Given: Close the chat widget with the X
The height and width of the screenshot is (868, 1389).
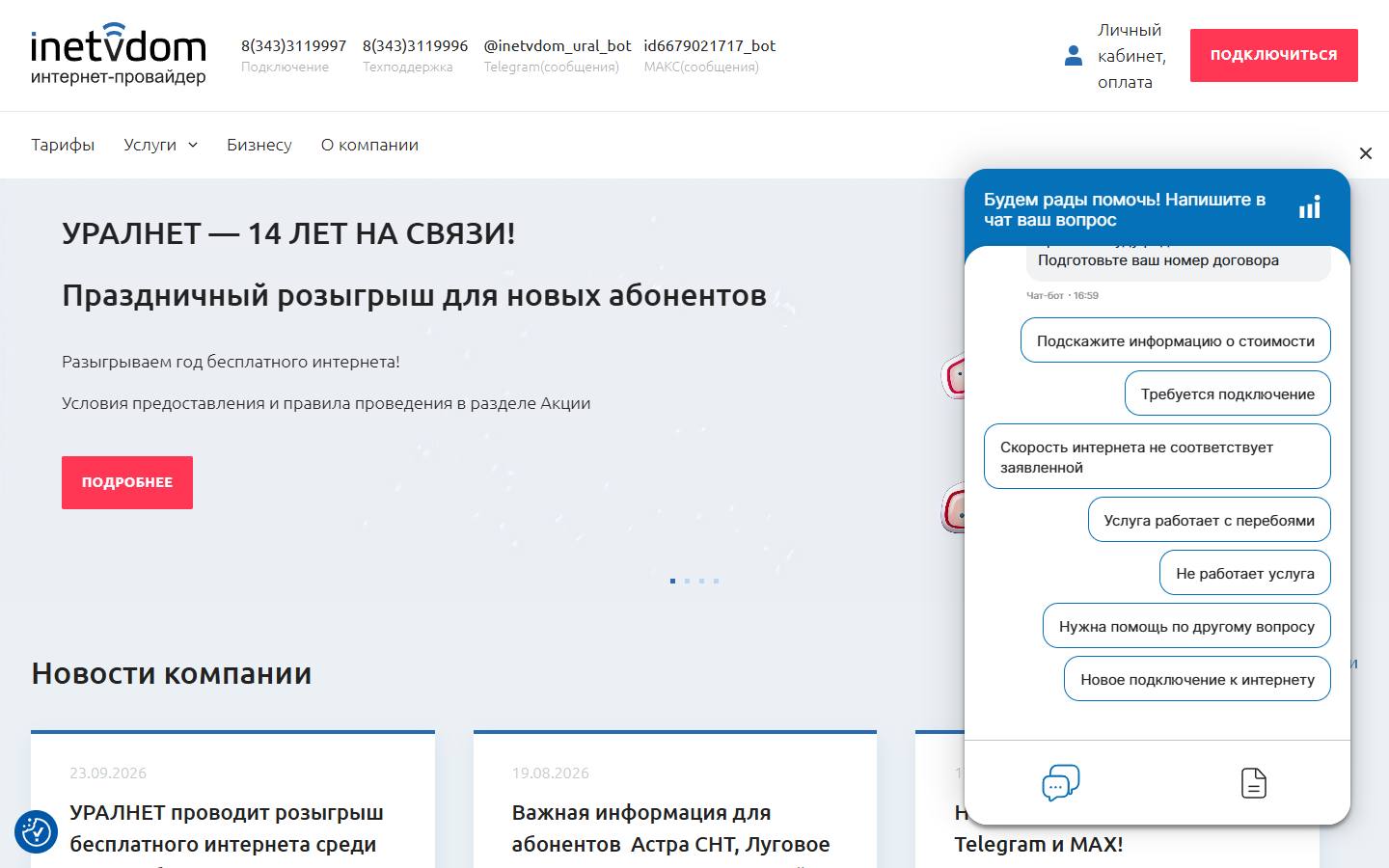Looking at the screenshot, I should [1366, 153].
